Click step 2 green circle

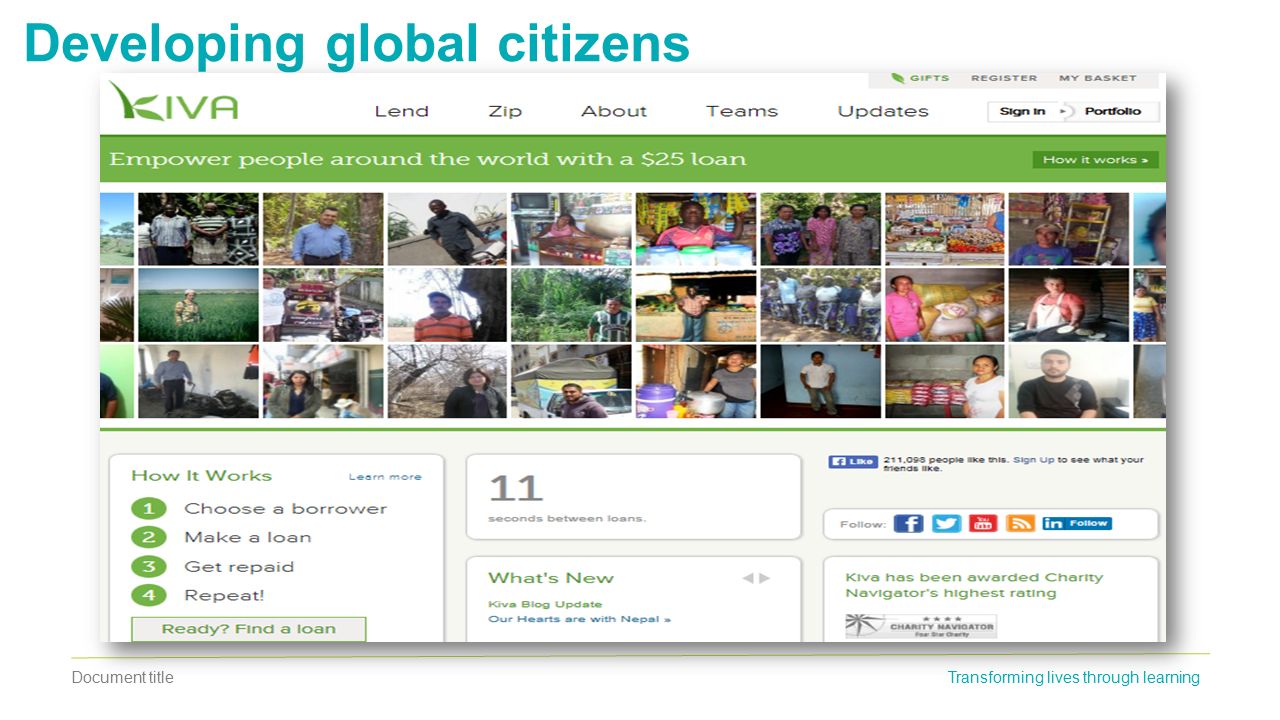148,537
